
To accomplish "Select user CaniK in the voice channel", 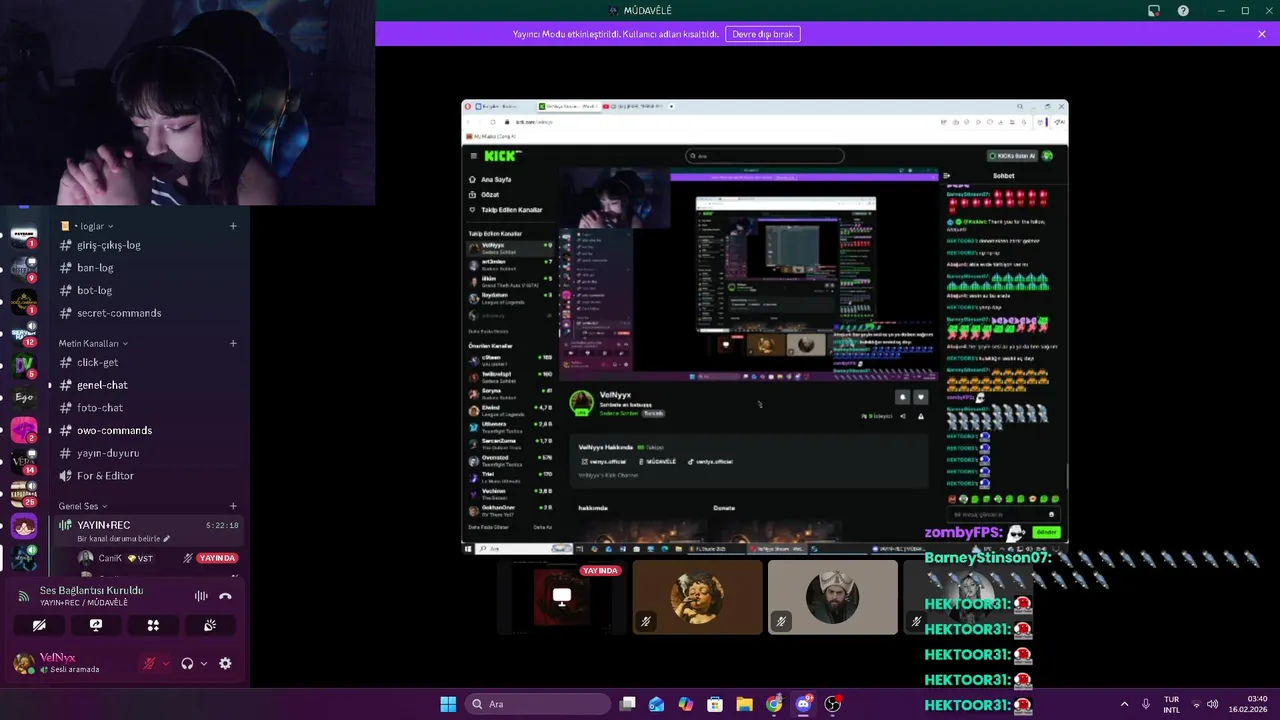I will pyautogui.click(x=157, y=558).
